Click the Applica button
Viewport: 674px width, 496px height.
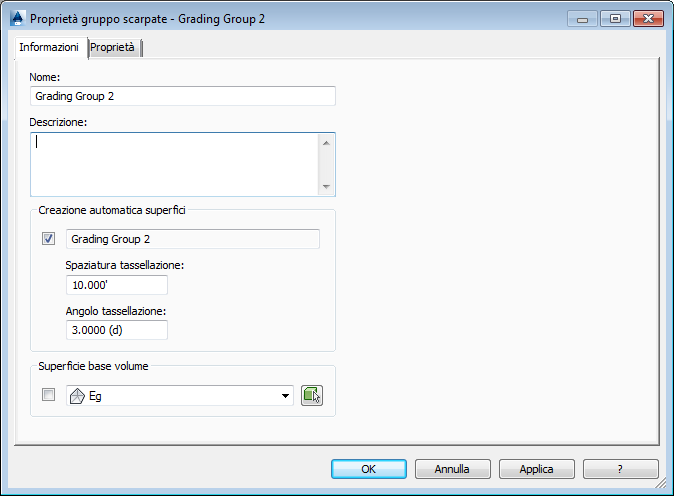click(x=537, y=468)
